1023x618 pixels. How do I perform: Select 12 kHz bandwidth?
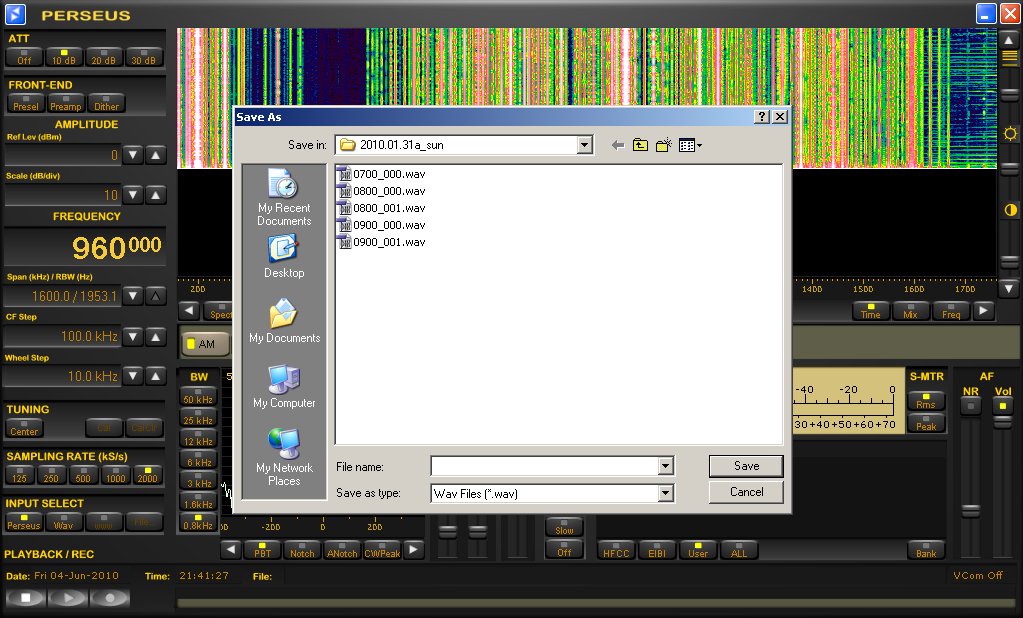198,438
